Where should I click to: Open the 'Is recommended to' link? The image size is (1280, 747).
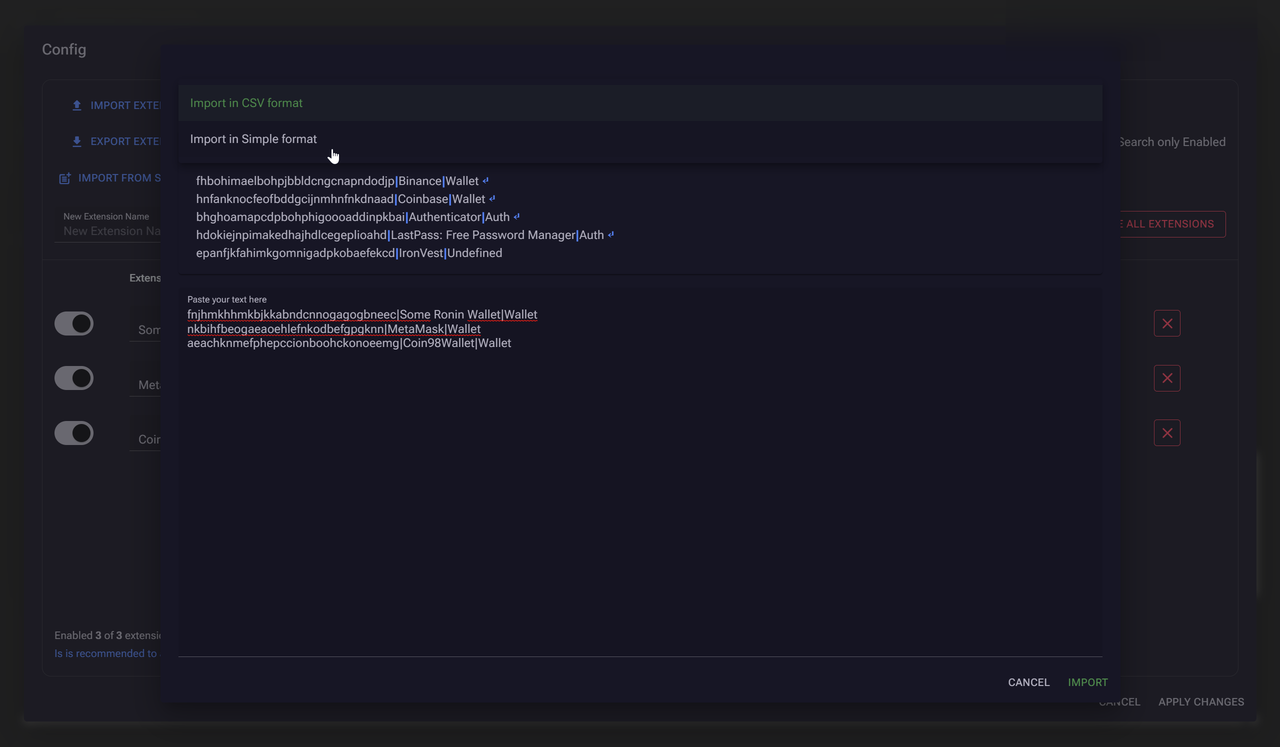click(x=106, y=654)
